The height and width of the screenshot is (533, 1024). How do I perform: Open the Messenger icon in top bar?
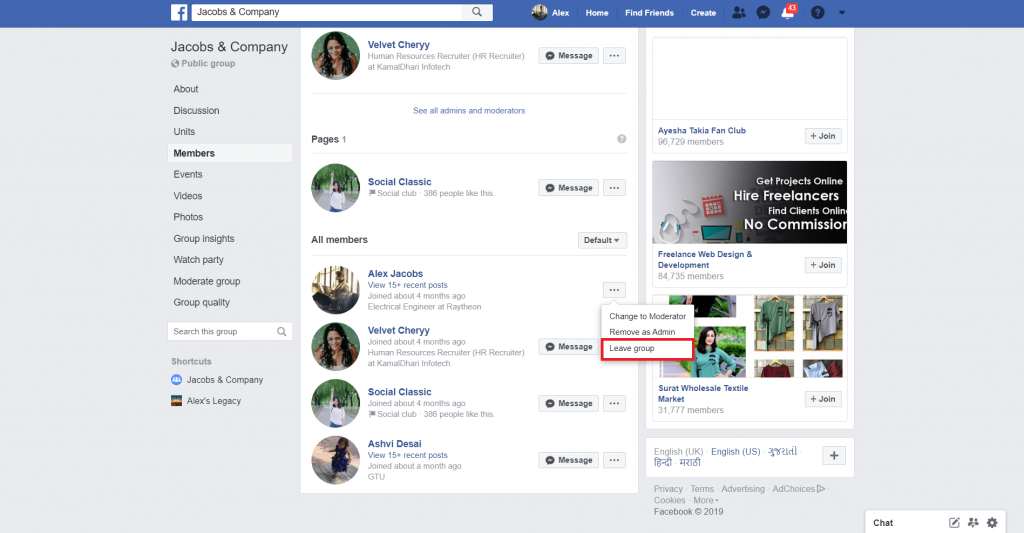point(763,12)
